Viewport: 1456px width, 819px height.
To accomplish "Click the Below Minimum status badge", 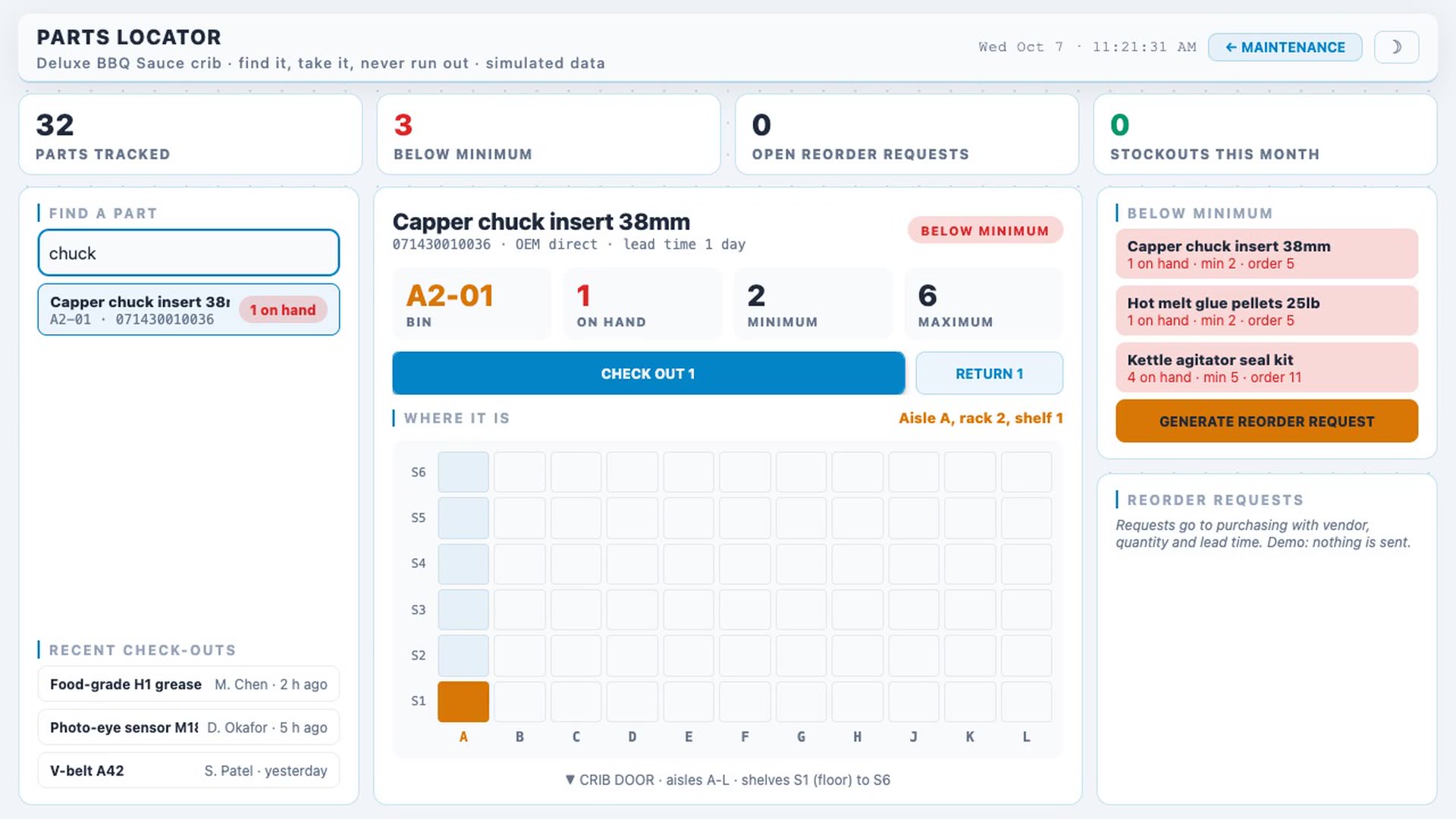I will pyautogui.click(x=985, y=231).
